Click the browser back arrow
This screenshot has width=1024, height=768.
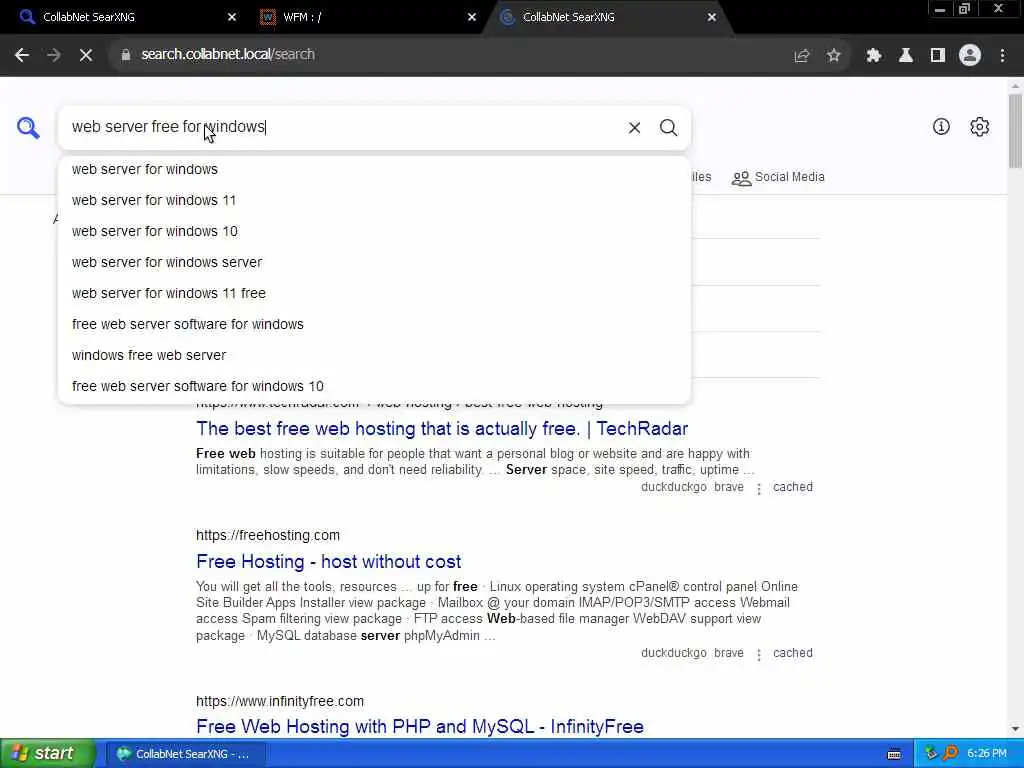click(x=22, y=56)
